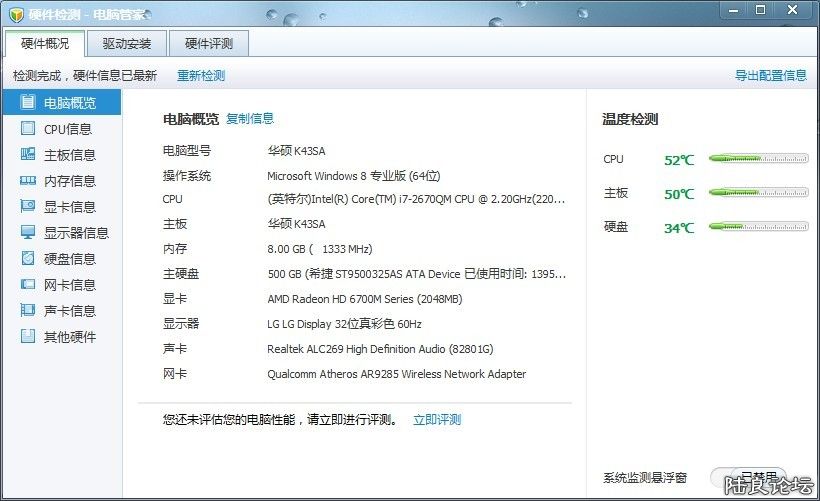Viewport: 820px width, 501px height.
Task: Open the CPU信息 sidebar icon
Action: [x=28, y=129]
